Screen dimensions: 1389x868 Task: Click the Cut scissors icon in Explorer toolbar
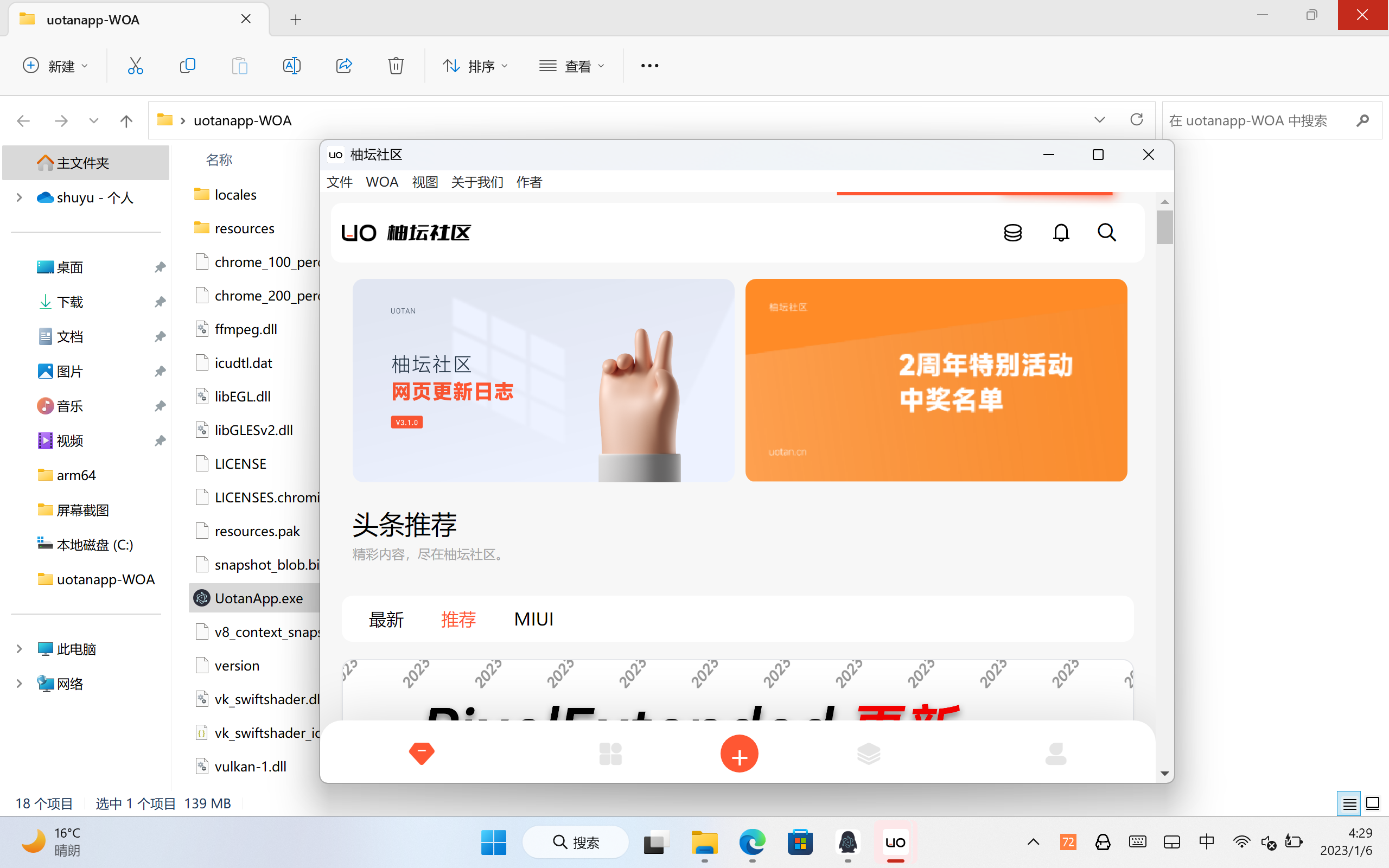[x=135, y=66]
